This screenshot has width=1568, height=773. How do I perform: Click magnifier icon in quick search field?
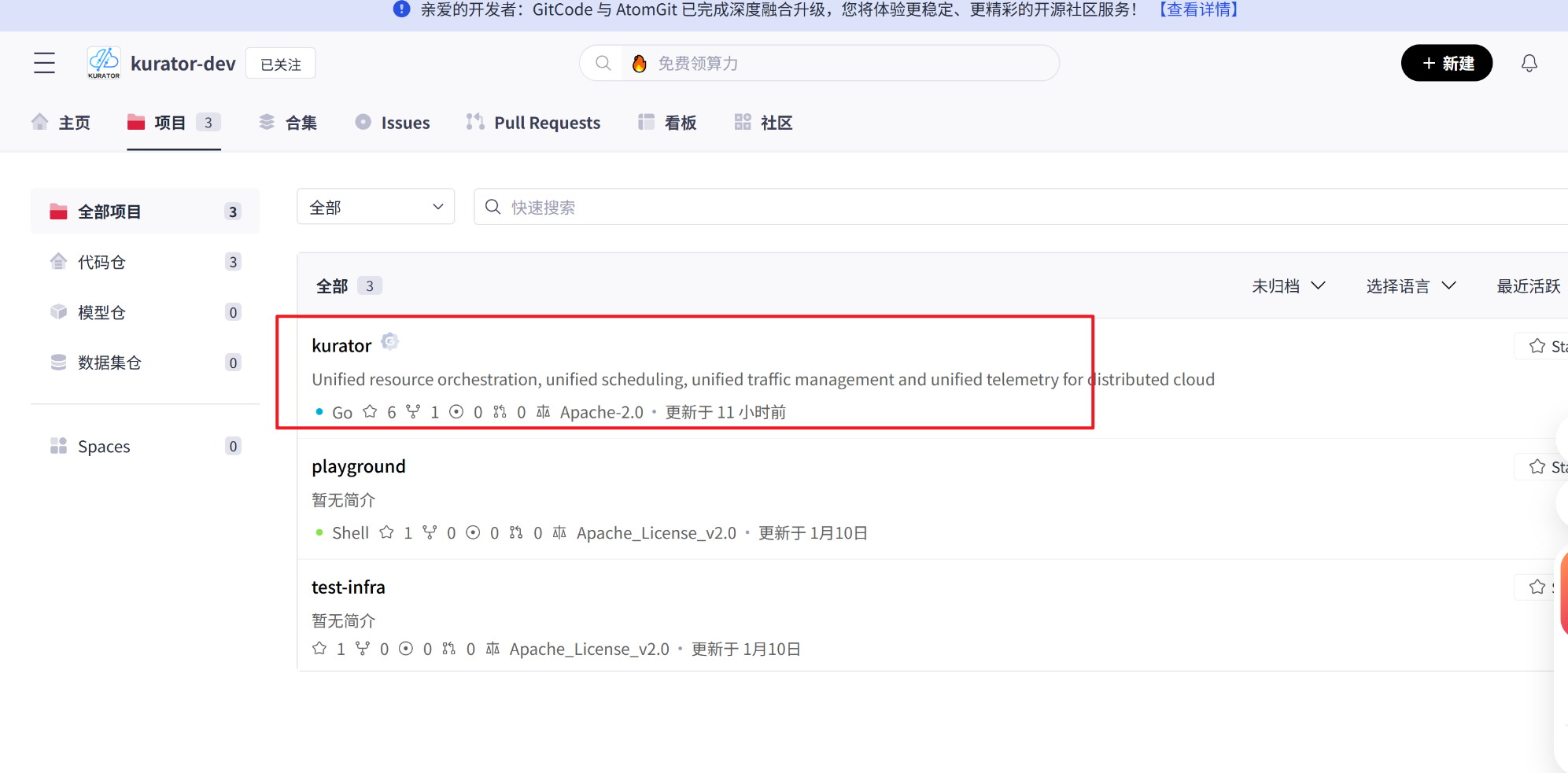coord(493,207)
